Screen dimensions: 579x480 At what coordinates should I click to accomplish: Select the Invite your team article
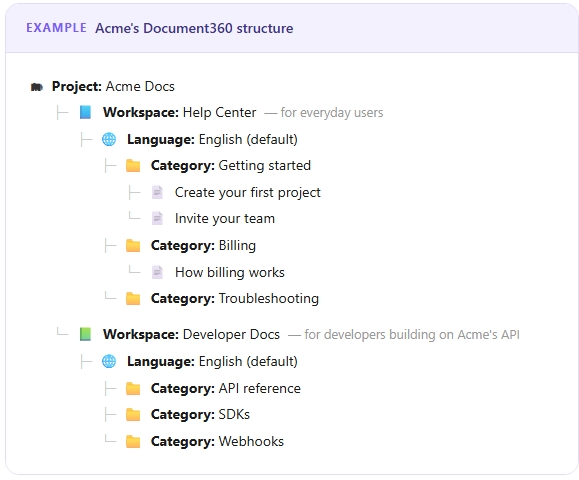pos(225,219)
